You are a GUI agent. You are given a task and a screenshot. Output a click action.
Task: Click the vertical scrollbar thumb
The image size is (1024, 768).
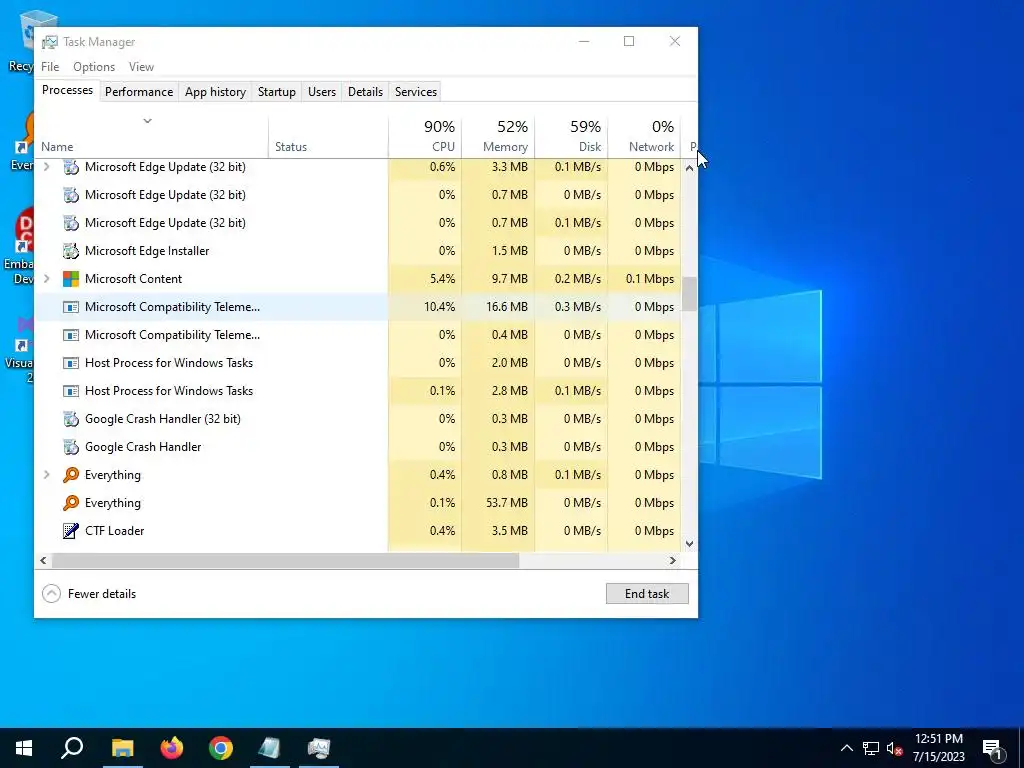[x=690, y=294]
